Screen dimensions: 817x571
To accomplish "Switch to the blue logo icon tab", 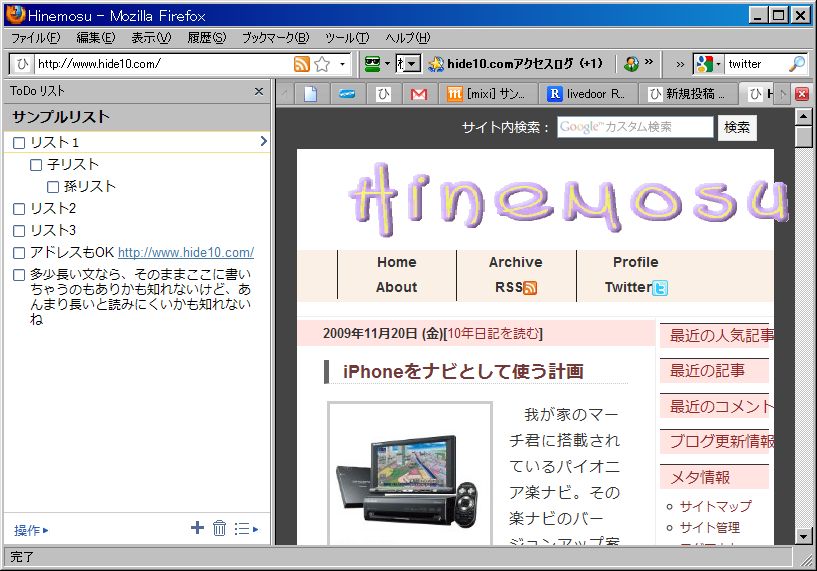I will [x=347, y=94].
